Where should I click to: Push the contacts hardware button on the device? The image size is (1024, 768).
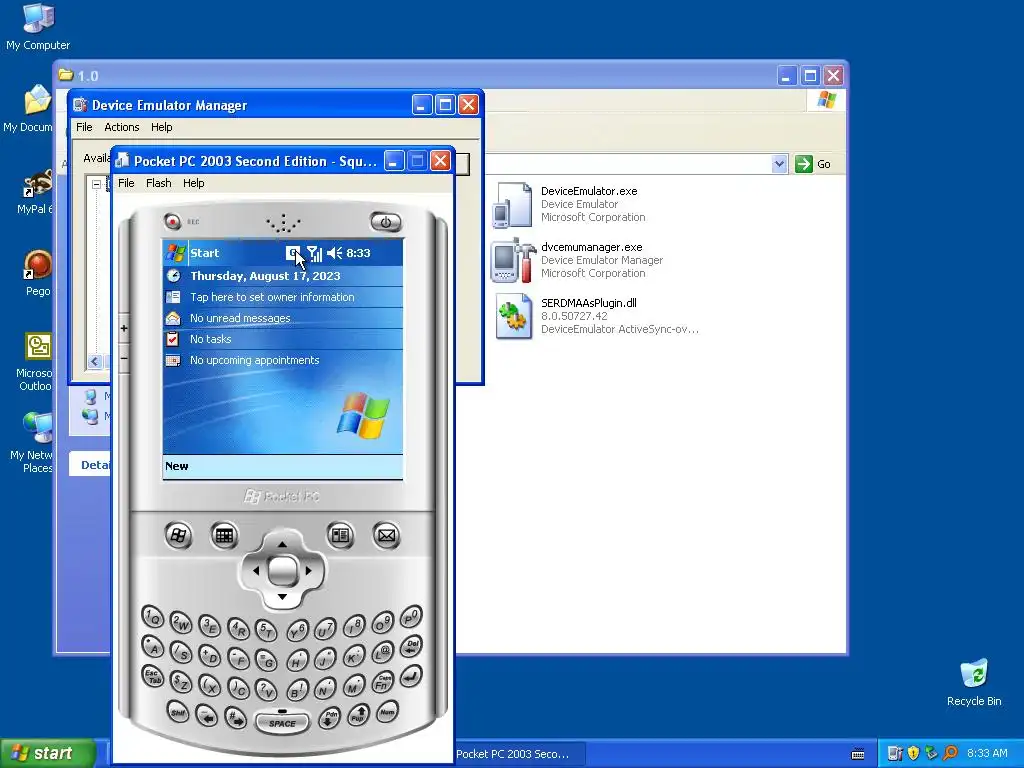(x=340, y=536)
